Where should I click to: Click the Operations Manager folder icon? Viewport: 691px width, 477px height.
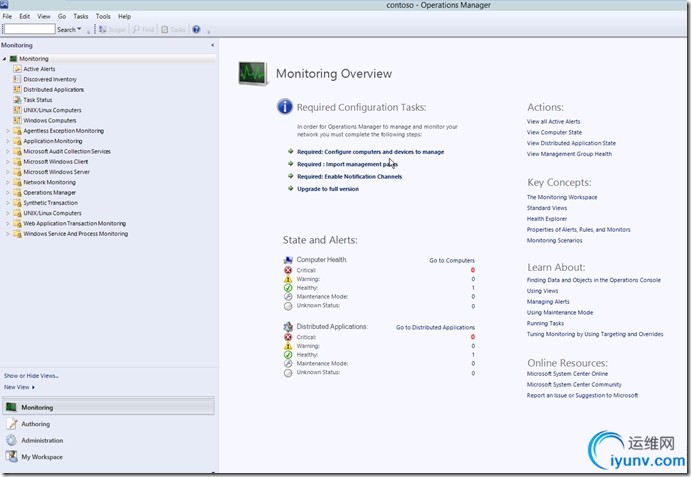pos(17,193)
